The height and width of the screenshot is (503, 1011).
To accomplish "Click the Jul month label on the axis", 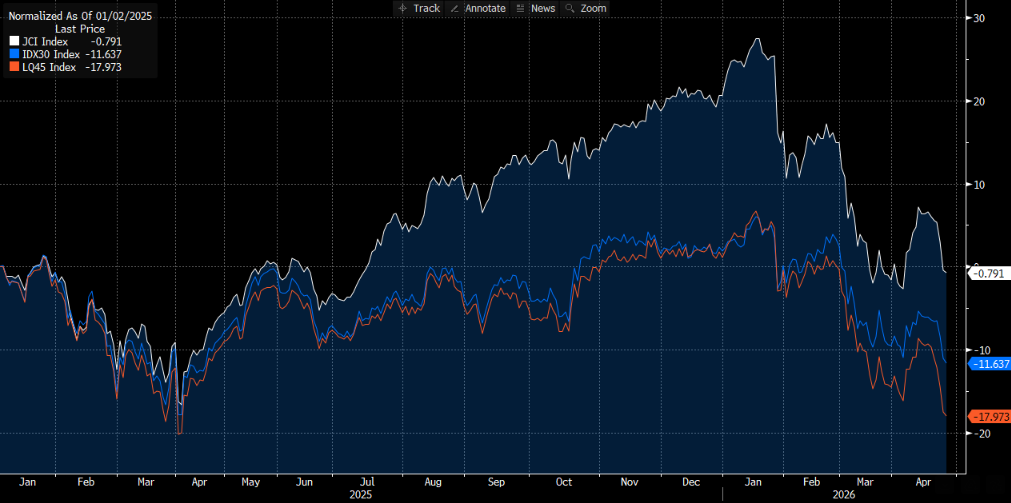I will [369, 481].
